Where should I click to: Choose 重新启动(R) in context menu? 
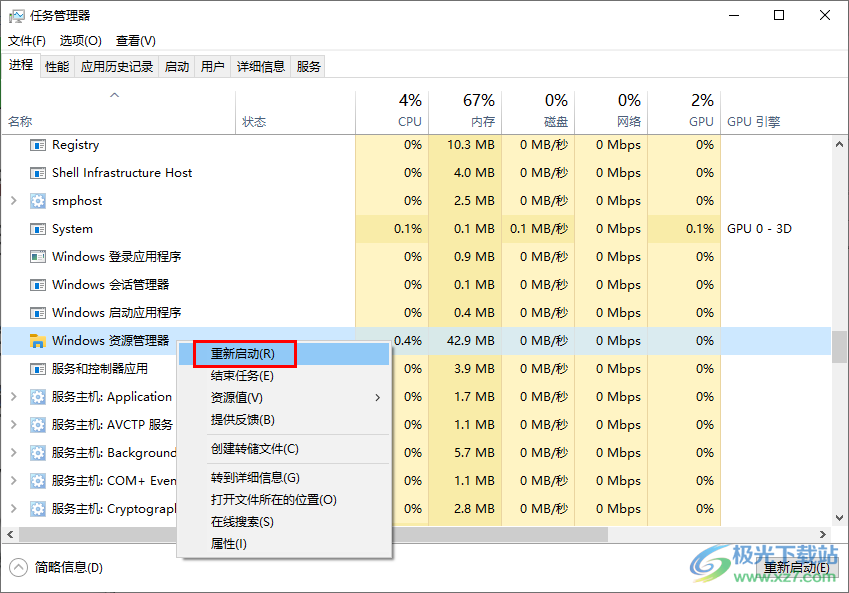284,354
